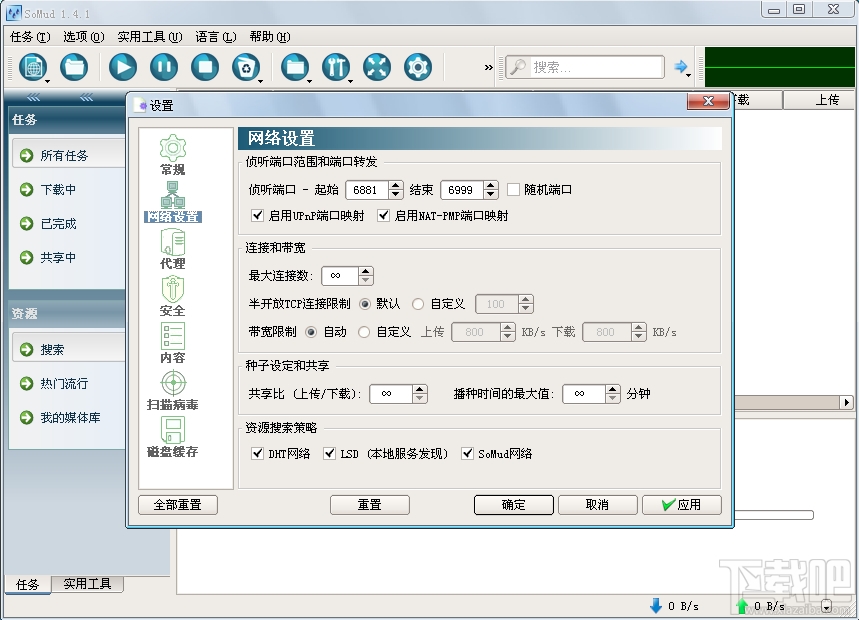Viewport: 859px width, 620px height.
Task: Select 自定义 bandwidth limit option
Action: pos(364,332)
